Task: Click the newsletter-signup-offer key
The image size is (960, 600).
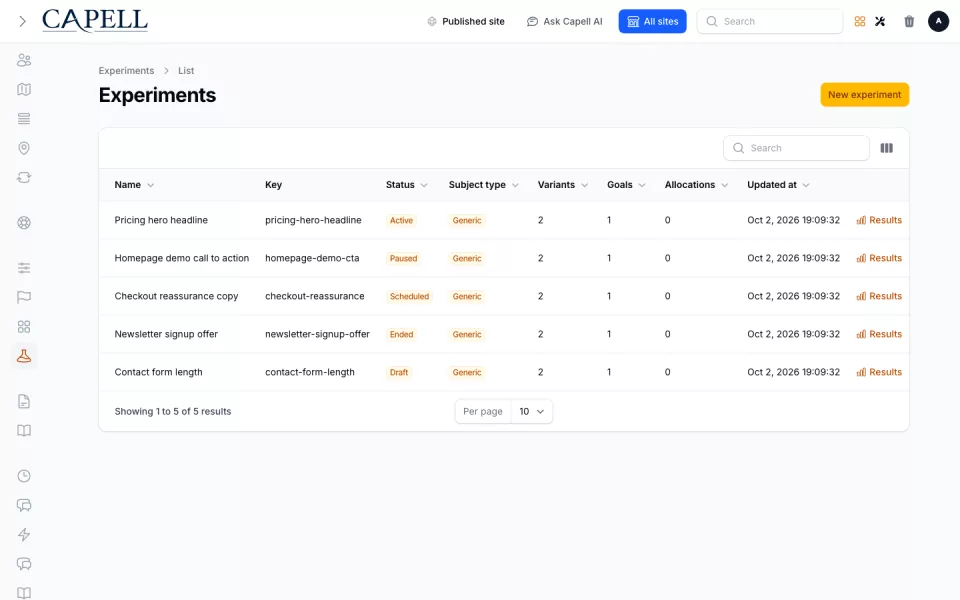Action: pyautogui.click(x=317, y=334)
